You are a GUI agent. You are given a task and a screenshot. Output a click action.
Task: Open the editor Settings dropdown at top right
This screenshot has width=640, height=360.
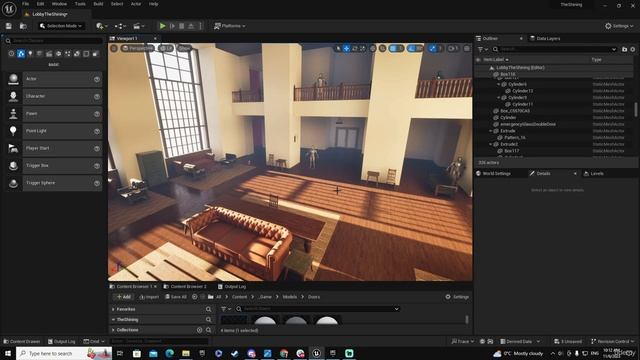[619, 26]
